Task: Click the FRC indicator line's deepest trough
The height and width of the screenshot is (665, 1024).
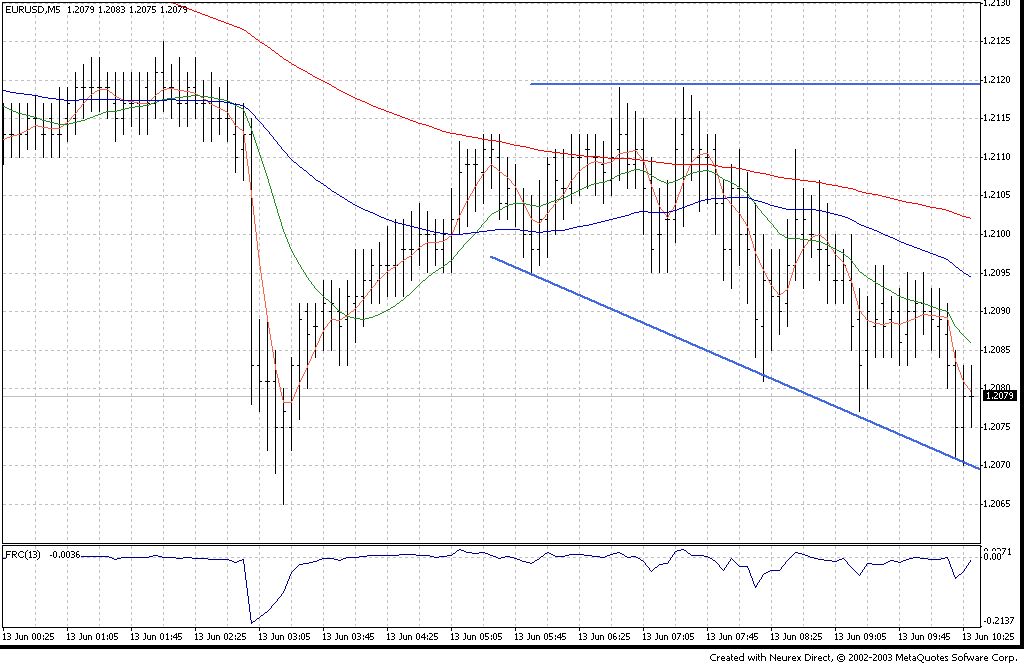Action: 251,623
